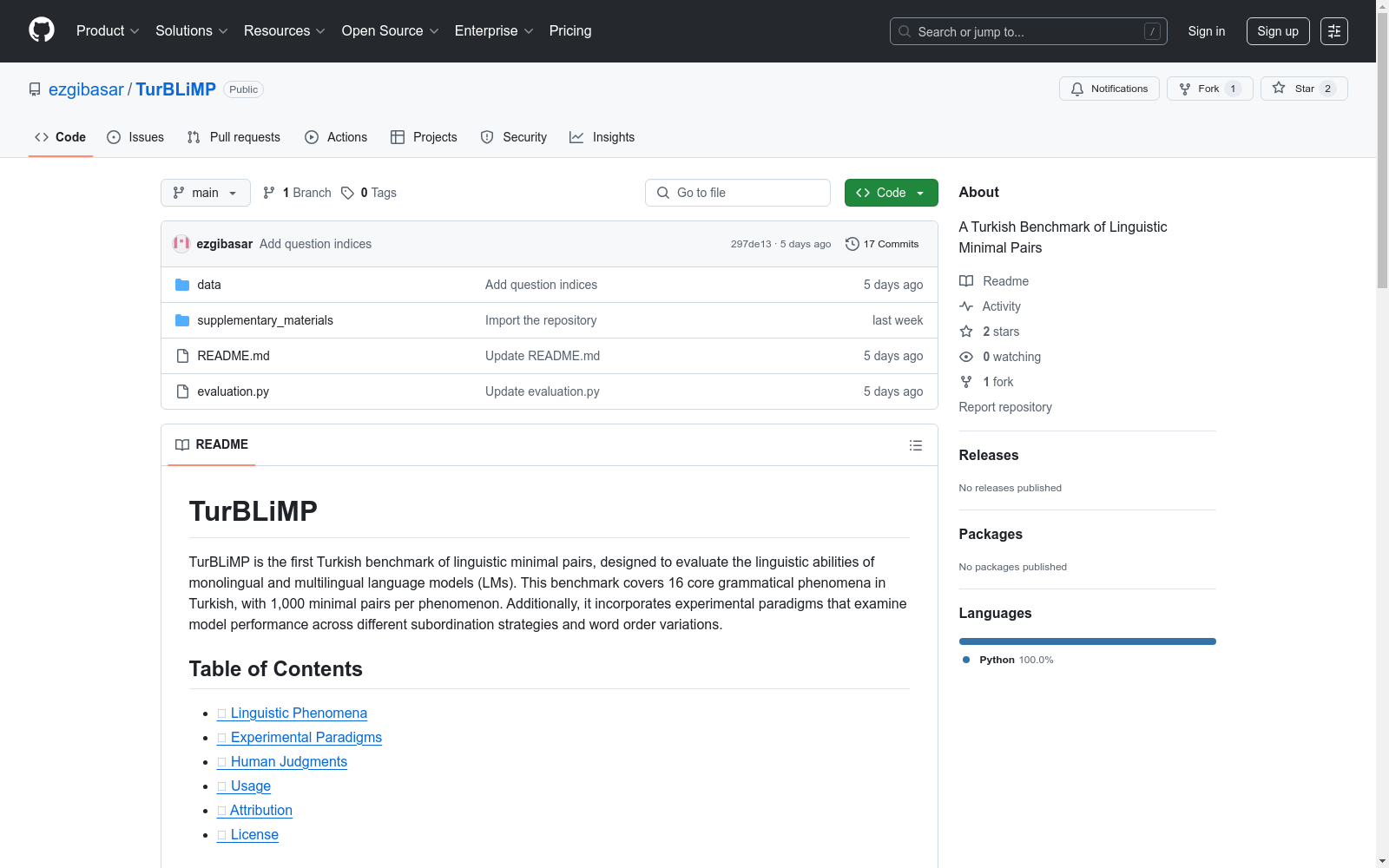View the 1 Branch link
The height and width of the screenshot is (868, 1389).
tap(297, 193)
